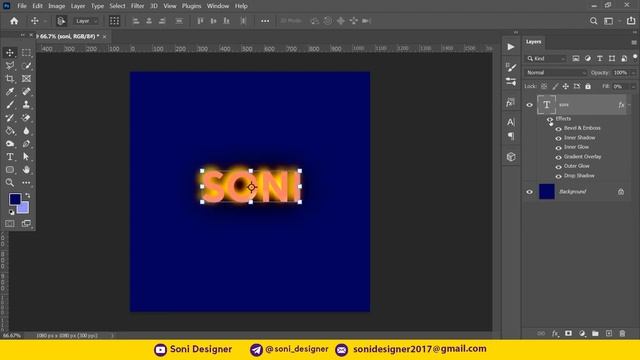Toggle lock position on layer
Image resolution: width=640 pixels, height=360 pixels.
pyautogui.click(x=565, y=87)
